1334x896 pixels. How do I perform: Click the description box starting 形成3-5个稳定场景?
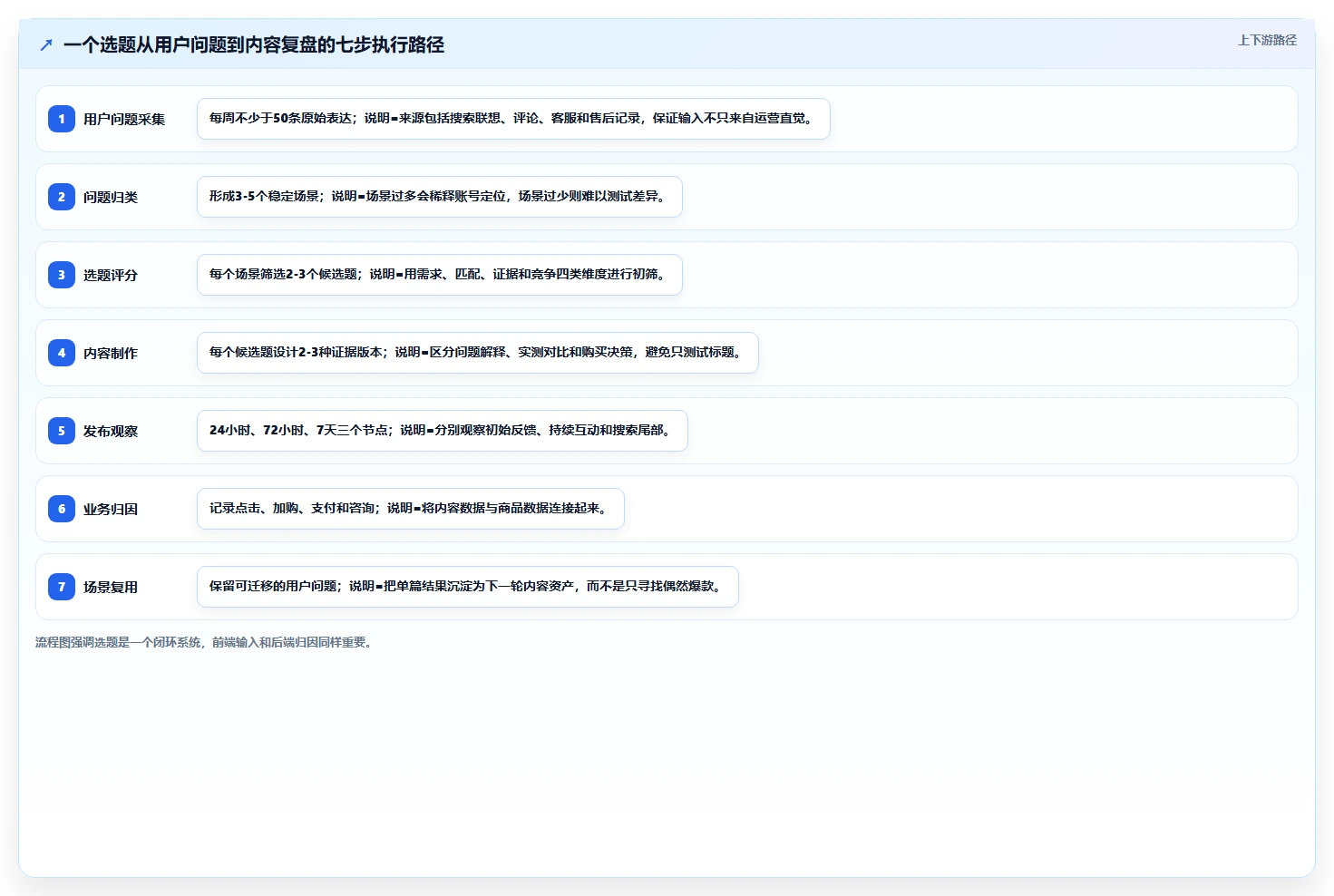[440, 197]
